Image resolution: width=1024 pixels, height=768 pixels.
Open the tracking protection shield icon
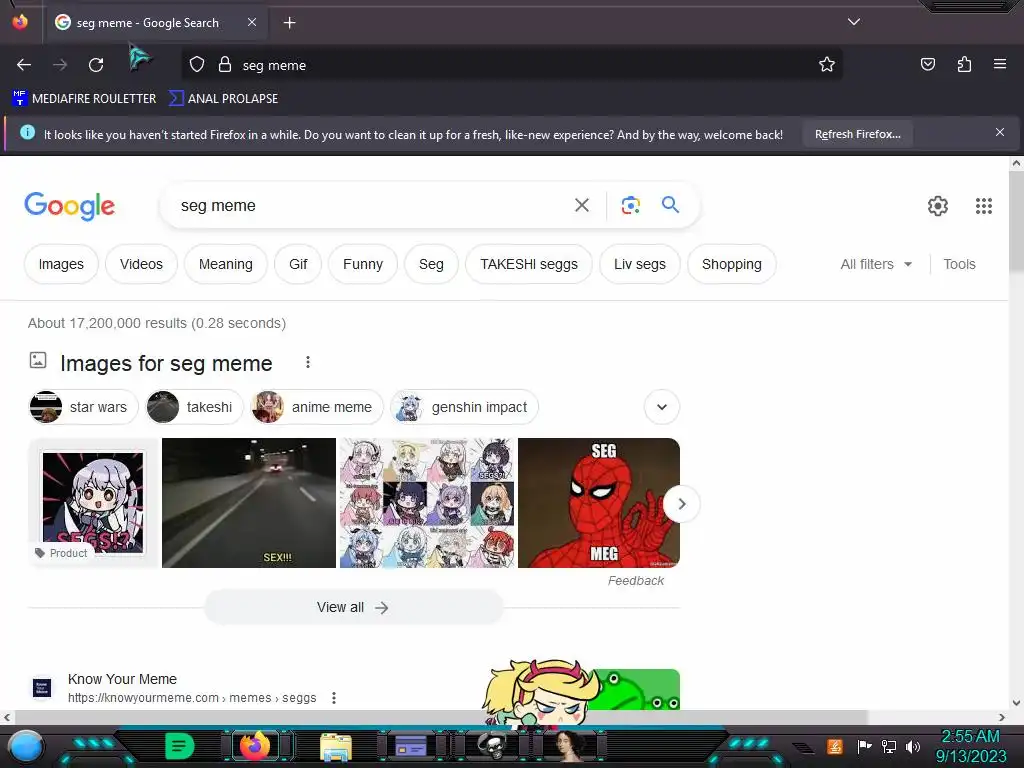pos(197,65)
